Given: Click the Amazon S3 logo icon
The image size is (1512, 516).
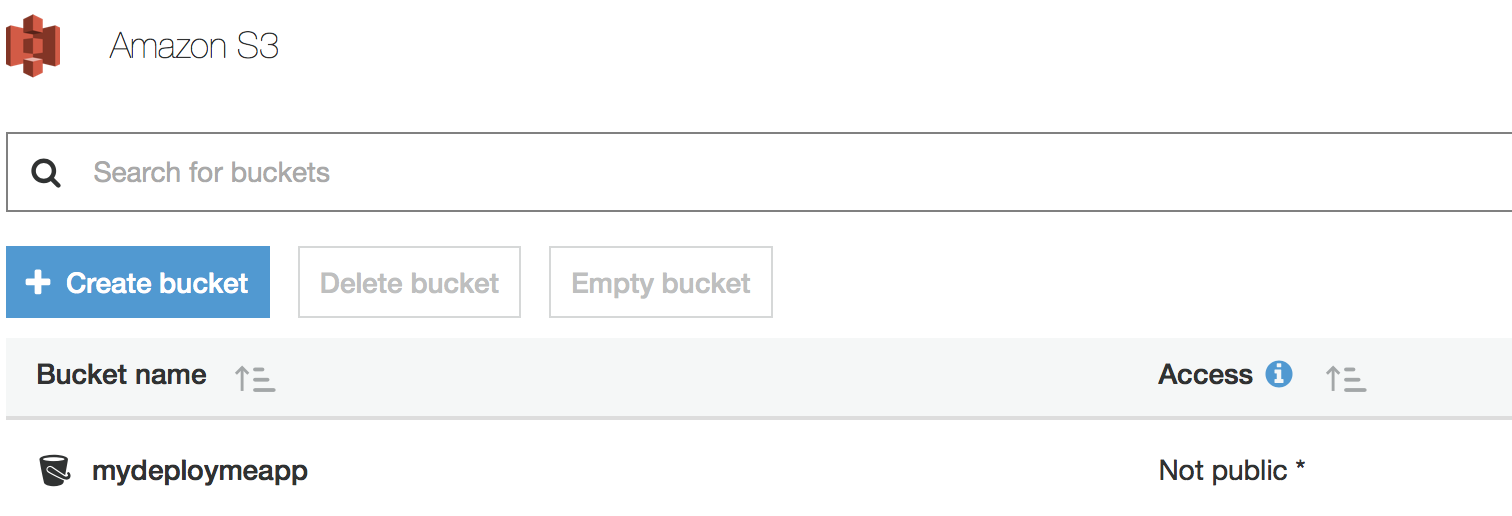Looking at the screenshot, I should click(x=33, y=46).
